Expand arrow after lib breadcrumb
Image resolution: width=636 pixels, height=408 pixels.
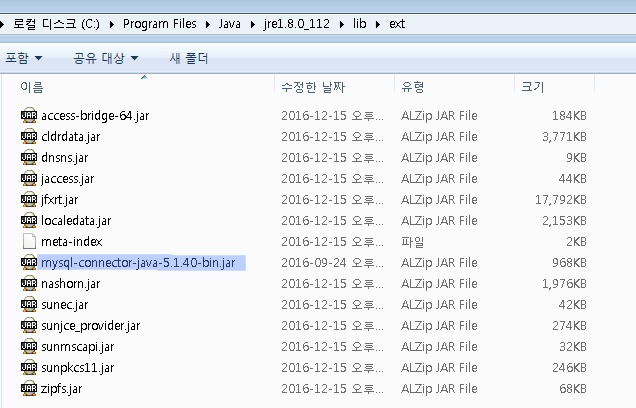tap(378, 24)
